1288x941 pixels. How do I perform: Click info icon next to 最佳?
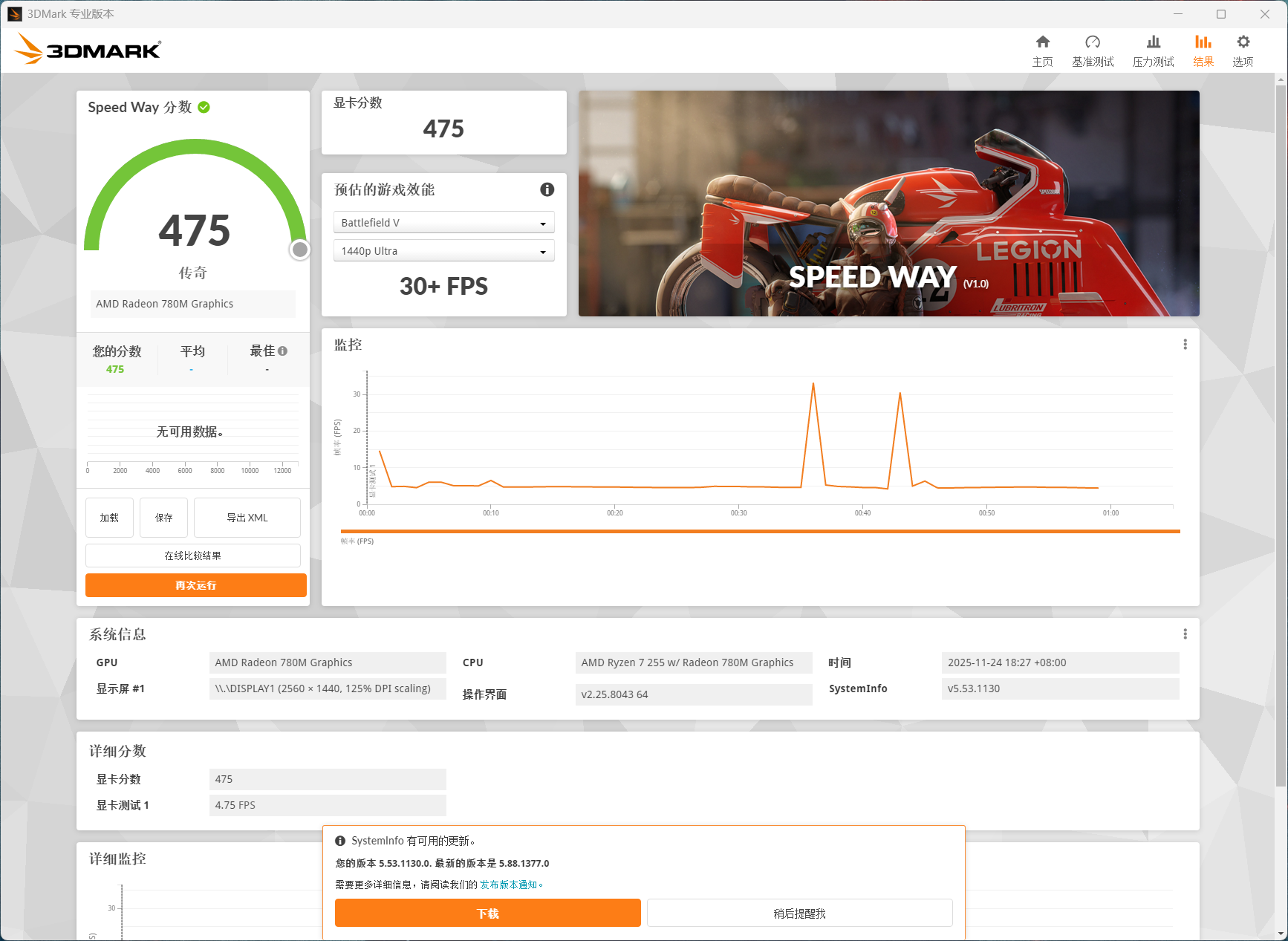282,351
